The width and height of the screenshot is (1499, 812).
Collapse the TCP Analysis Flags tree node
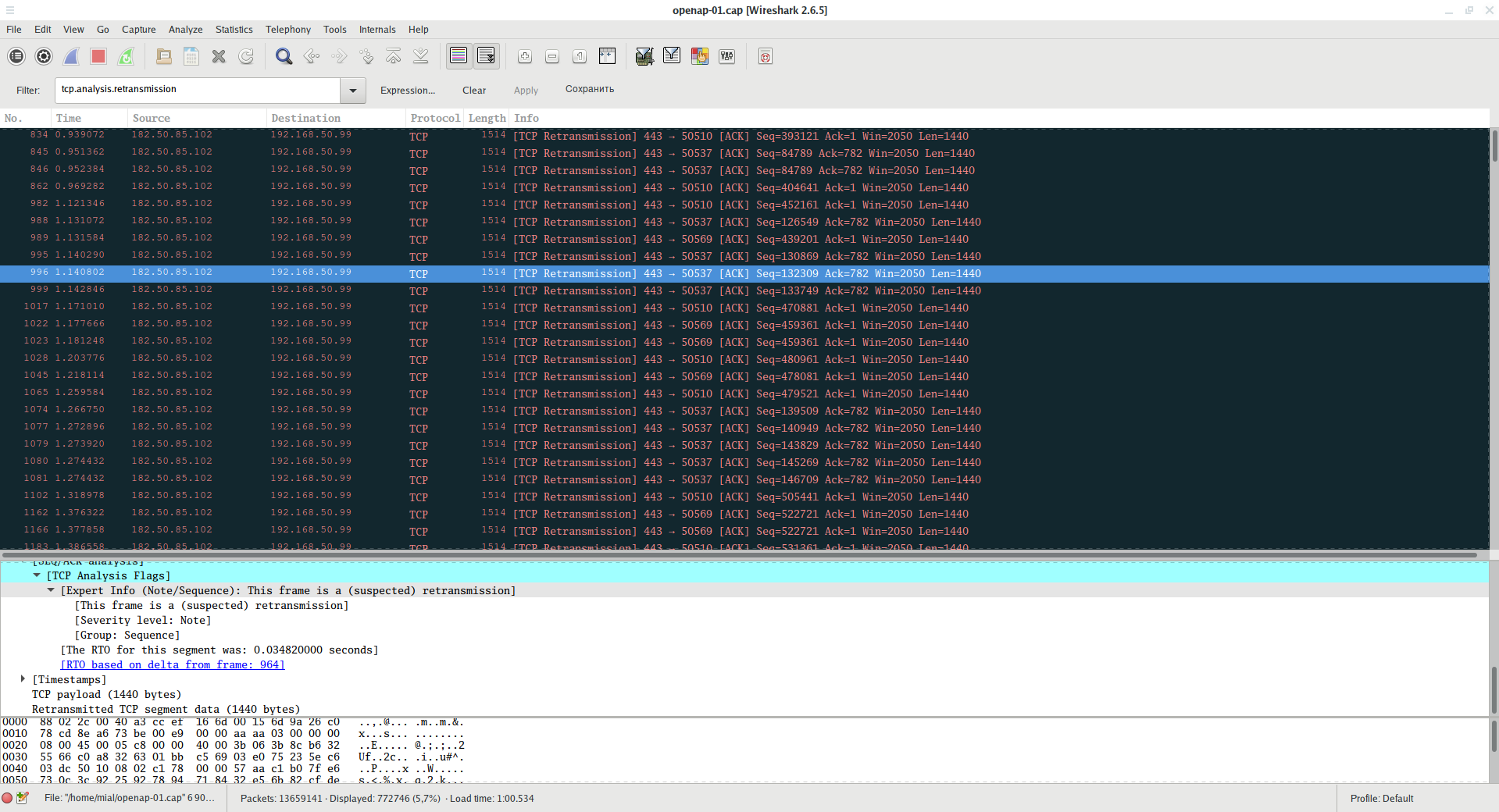[37, 575]
